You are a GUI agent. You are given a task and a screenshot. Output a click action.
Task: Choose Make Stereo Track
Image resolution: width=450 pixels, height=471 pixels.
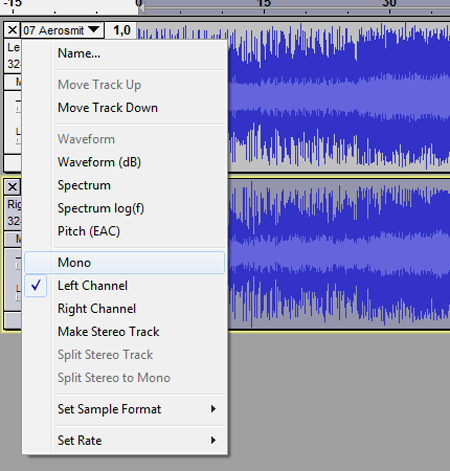tap(125, 332)
